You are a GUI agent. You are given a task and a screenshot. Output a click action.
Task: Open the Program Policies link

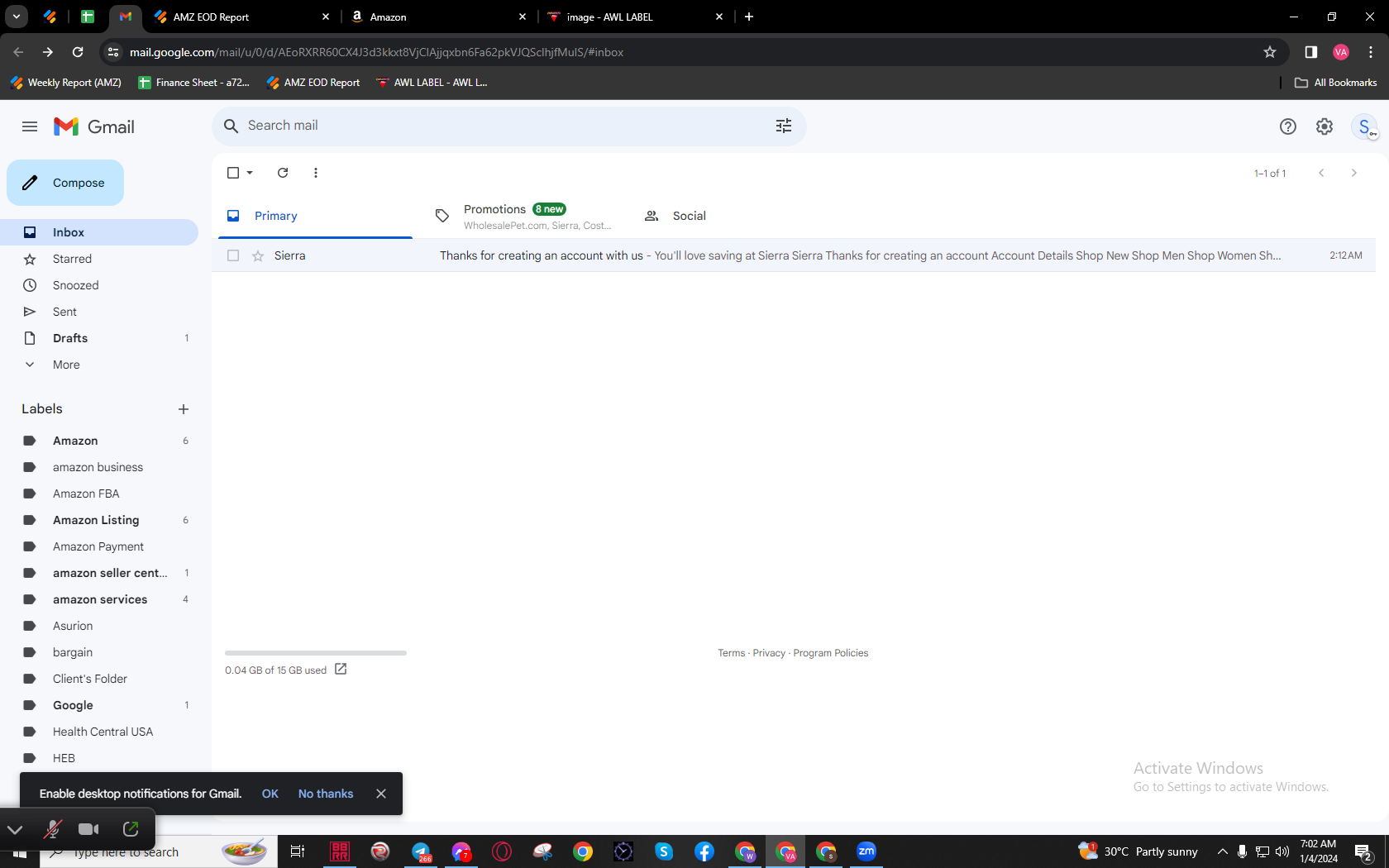pyautogui.click(x=831, y=653)
